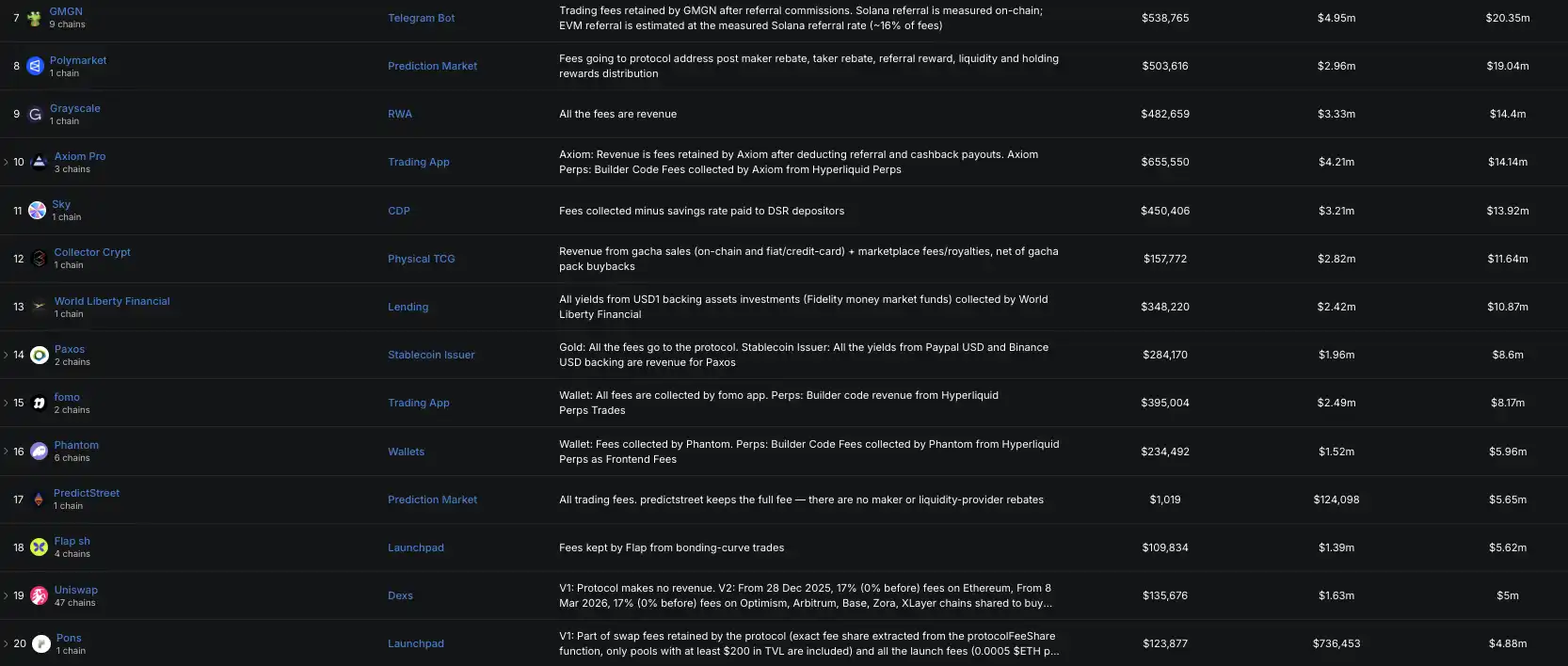
Task: Expand the Axiom Pro row chevron
Action: [6, 162]
